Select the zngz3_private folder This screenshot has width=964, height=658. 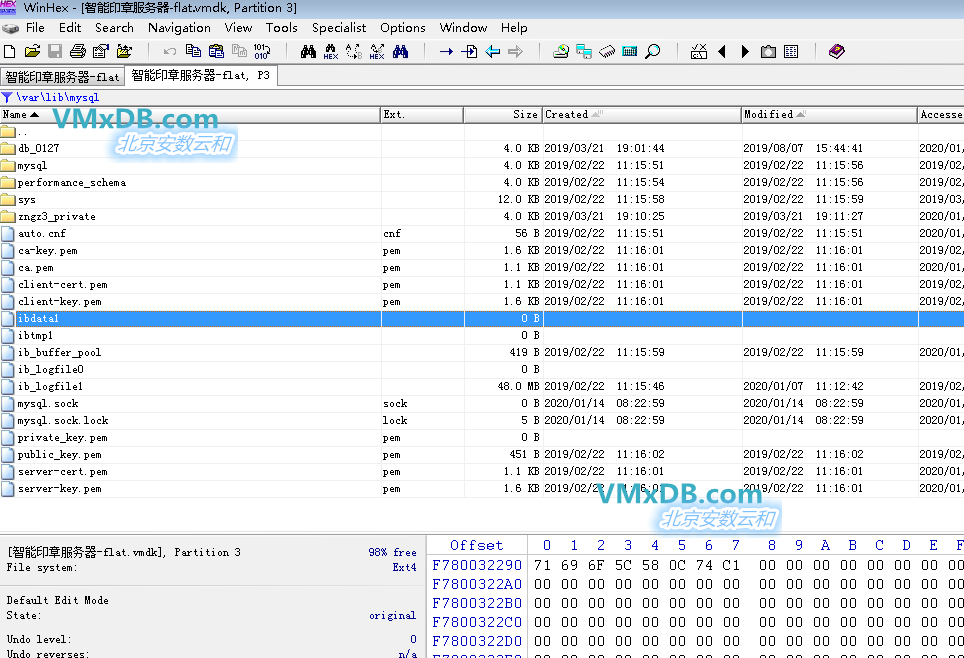(x=57, y=216)
